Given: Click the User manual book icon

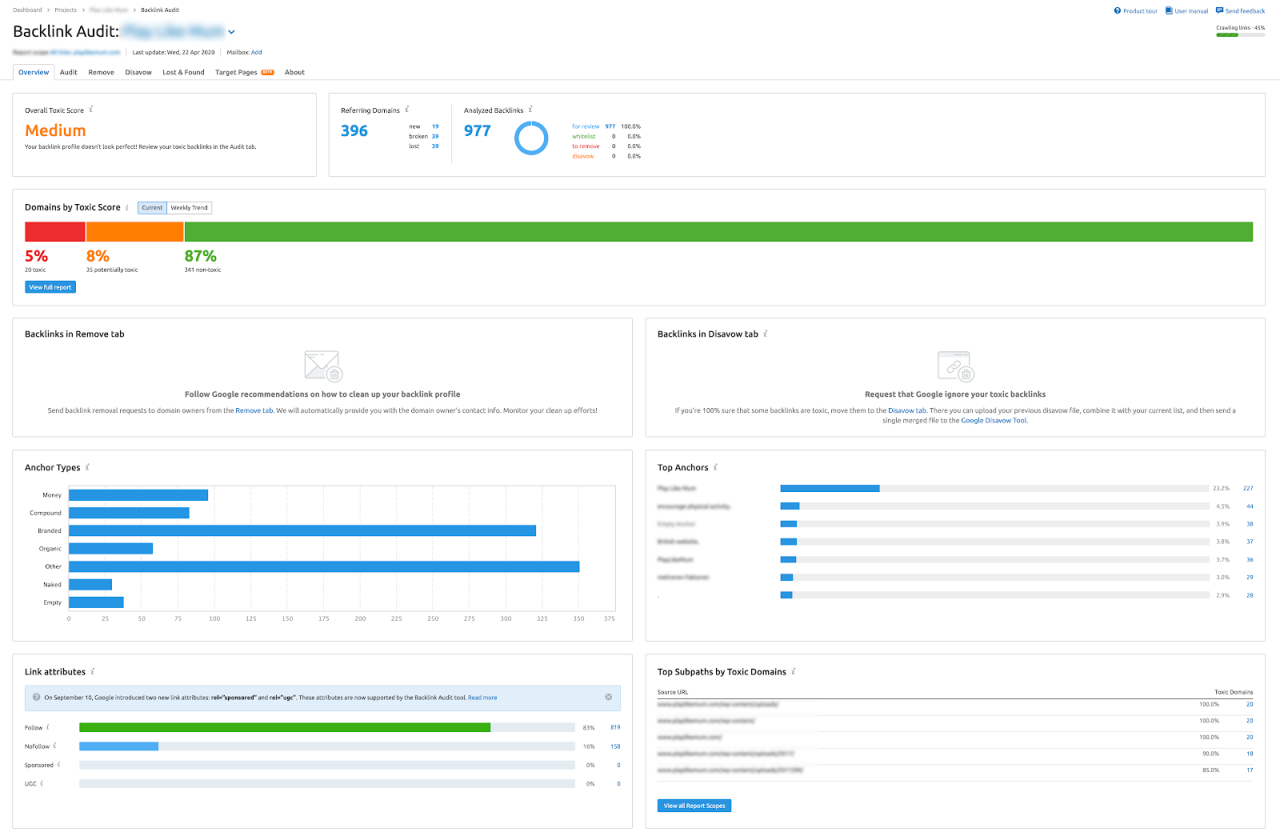Looking at the screenshot, I should pyautogui.click(x=1169, y=11).
